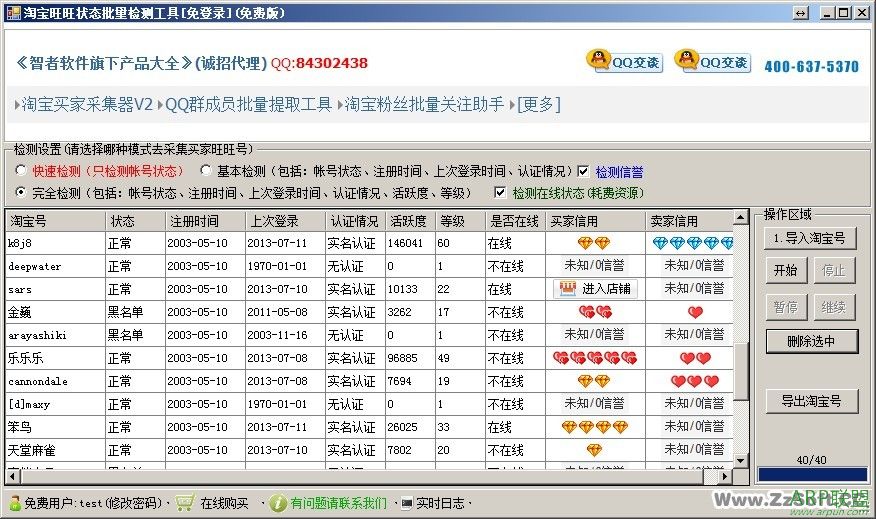Open 实时日志 from status bar
The height and width of the screenshot is (519, 876).
(440, 503)
